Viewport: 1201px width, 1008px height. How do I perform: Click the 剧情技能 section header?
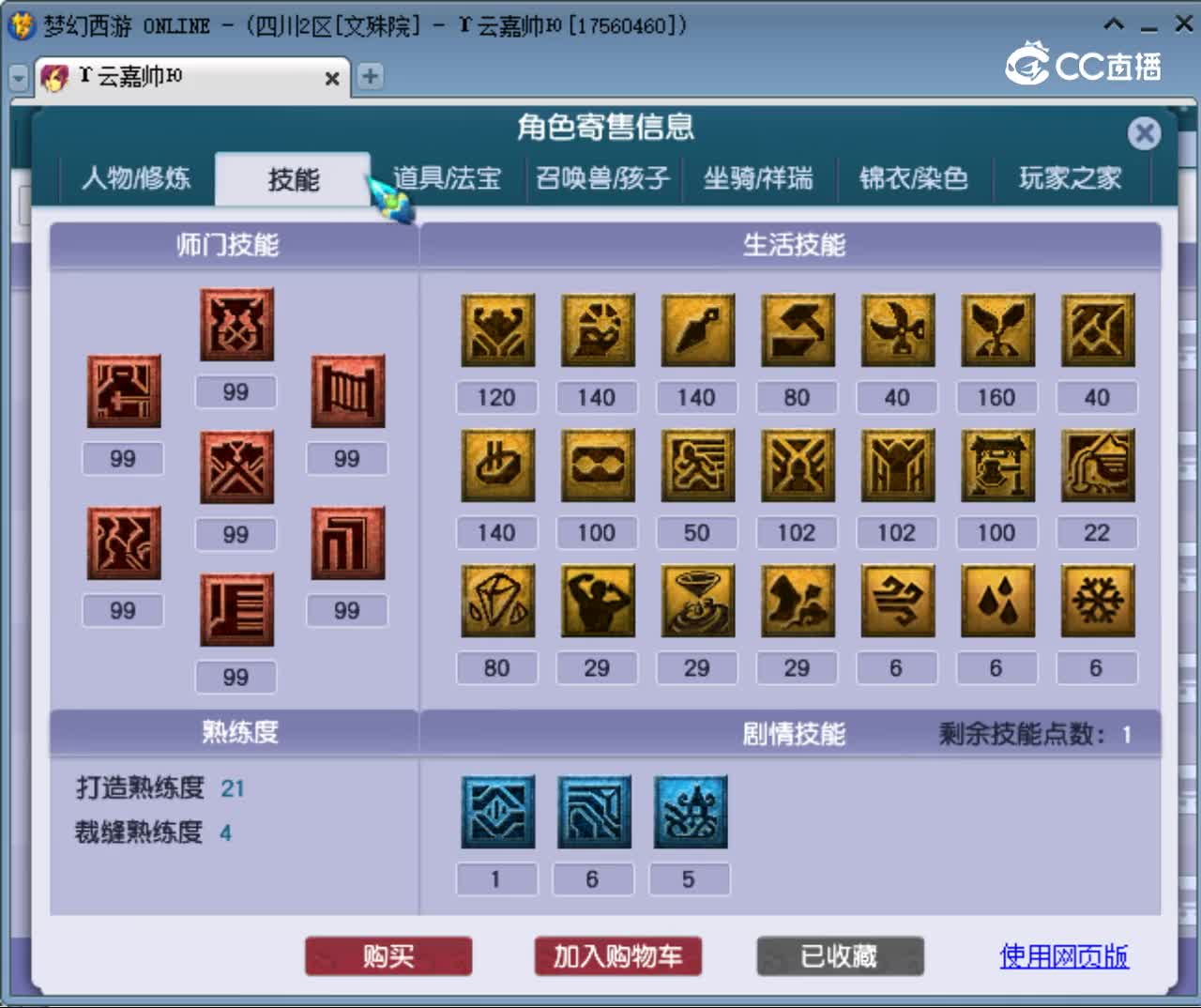coord(794,734)
